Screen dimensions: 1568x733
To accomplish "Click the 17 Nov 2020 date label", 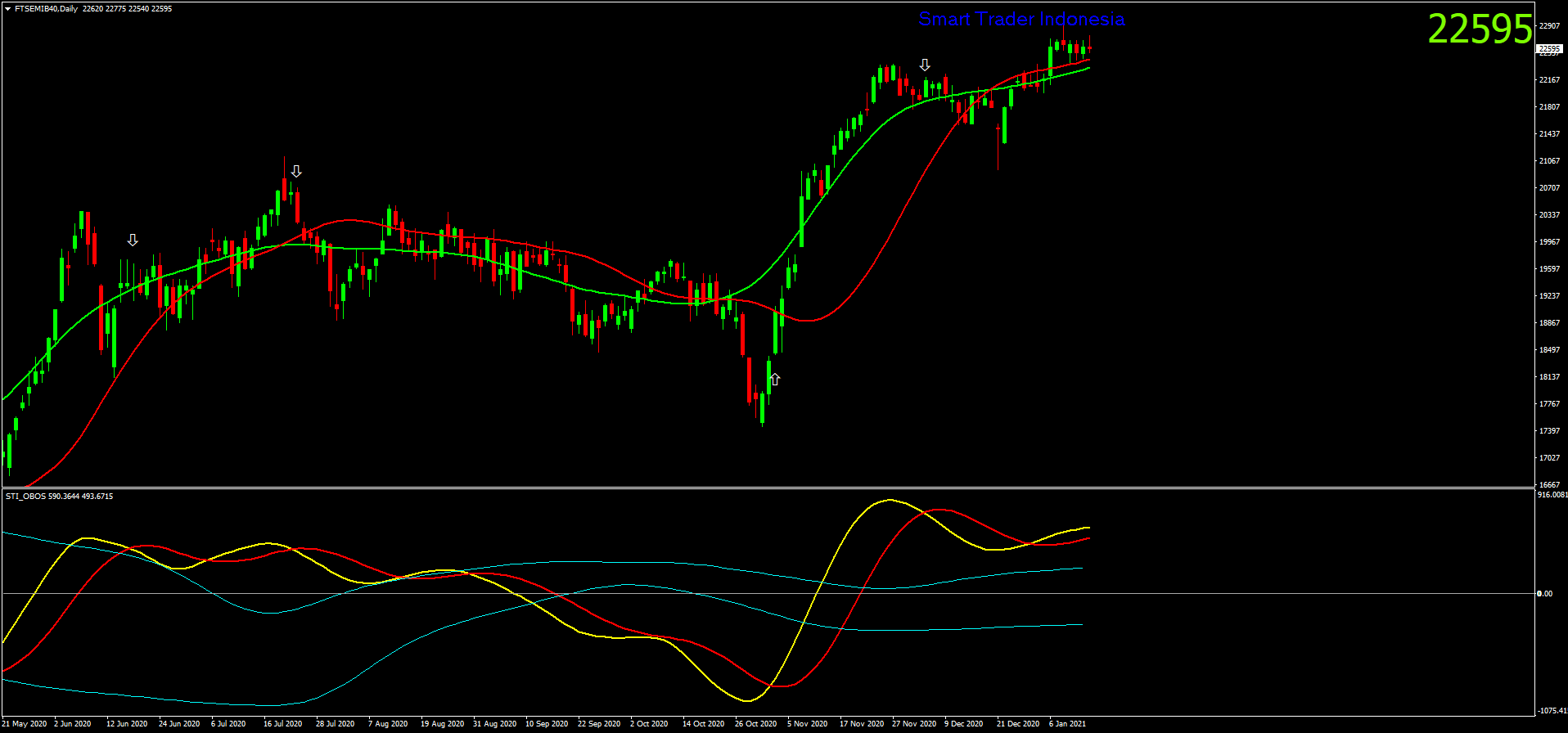I will [x=862, y=724].
